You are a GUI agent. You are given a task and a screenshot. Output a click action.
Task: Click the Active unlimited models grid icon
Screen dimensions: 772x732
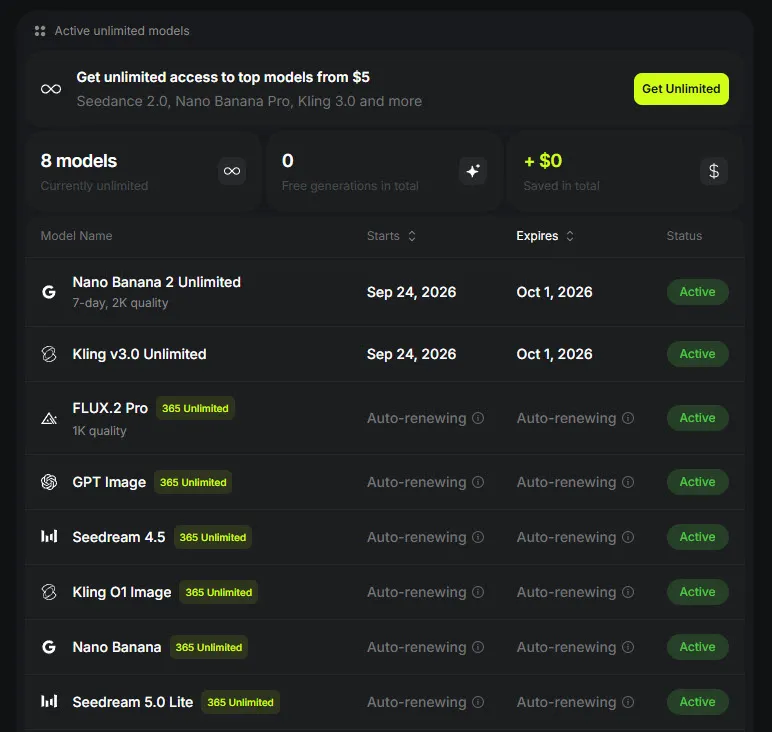(40, 31)
